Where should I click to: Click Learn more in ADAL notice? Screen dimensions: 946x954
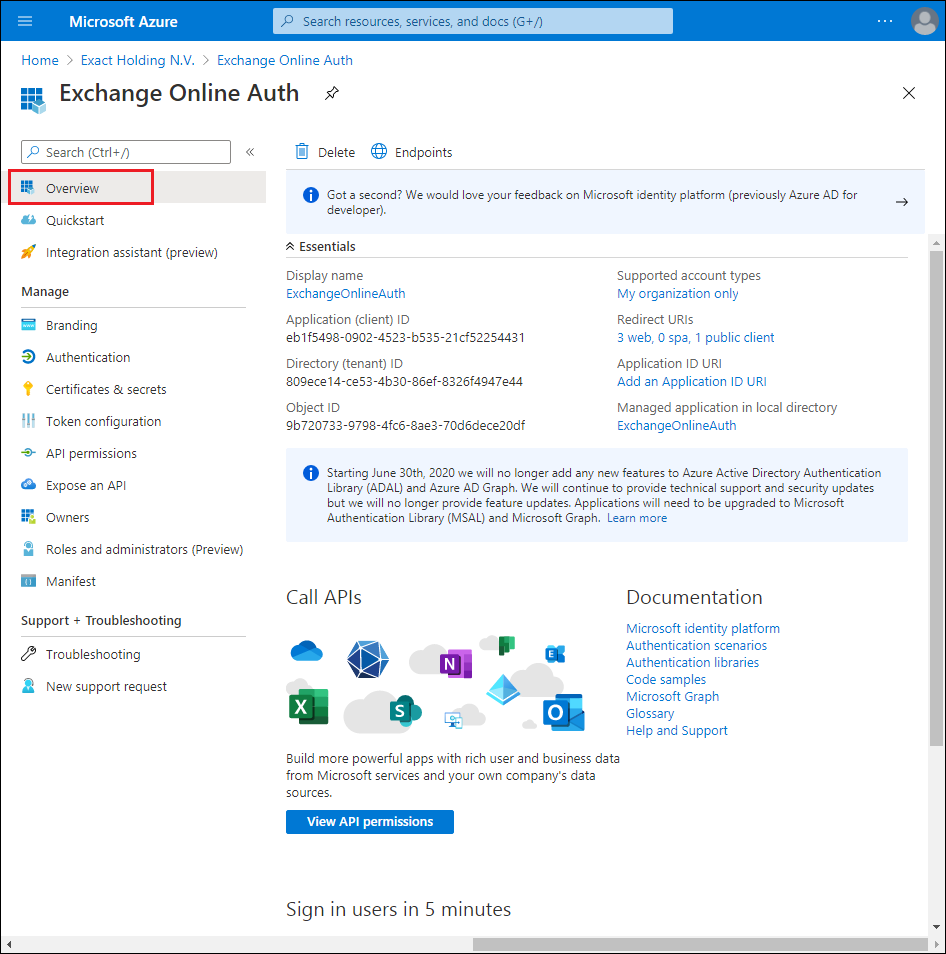(x=636, y=518)
